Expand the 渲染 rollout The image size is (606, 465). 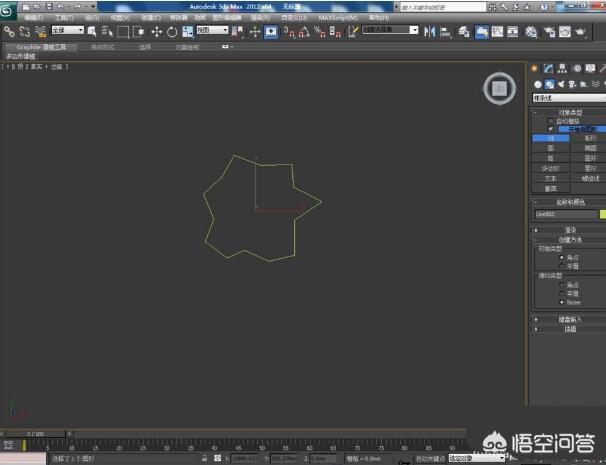pyautogui.click(x=569, y=229)
